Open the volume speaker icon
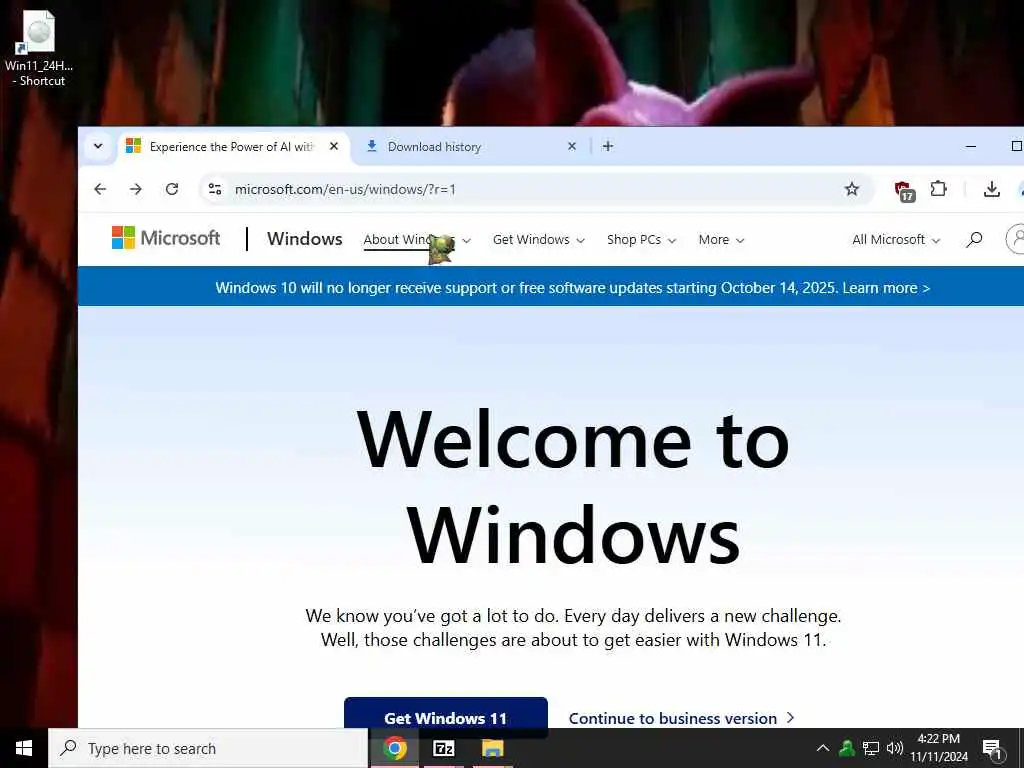 click(x=895, y=748)
